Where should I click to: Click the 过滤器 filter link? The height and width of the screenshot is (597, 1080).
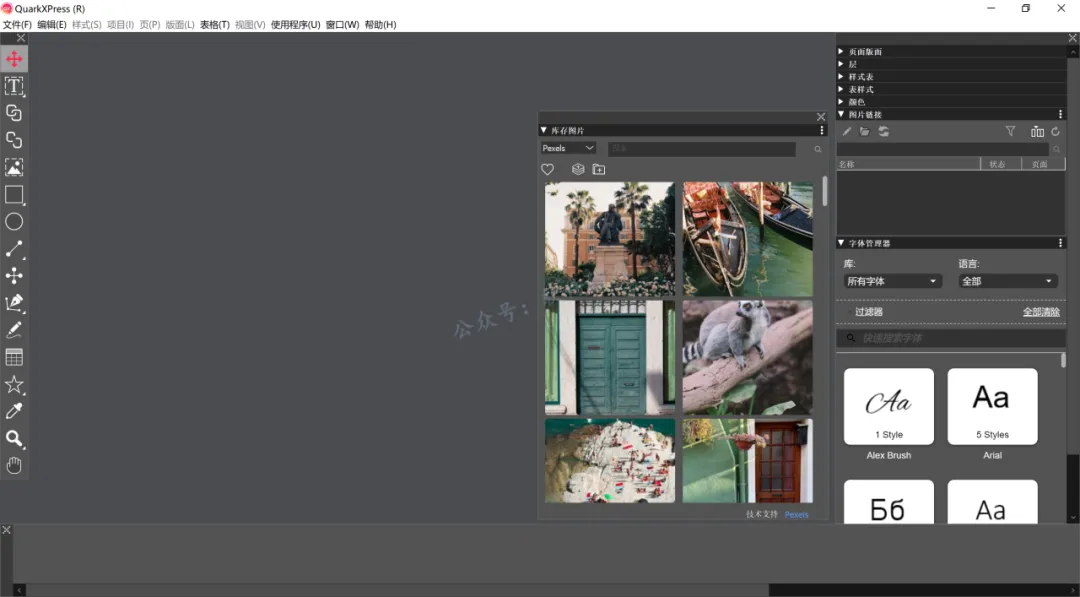pyautogui.click(x=869, y=312)
